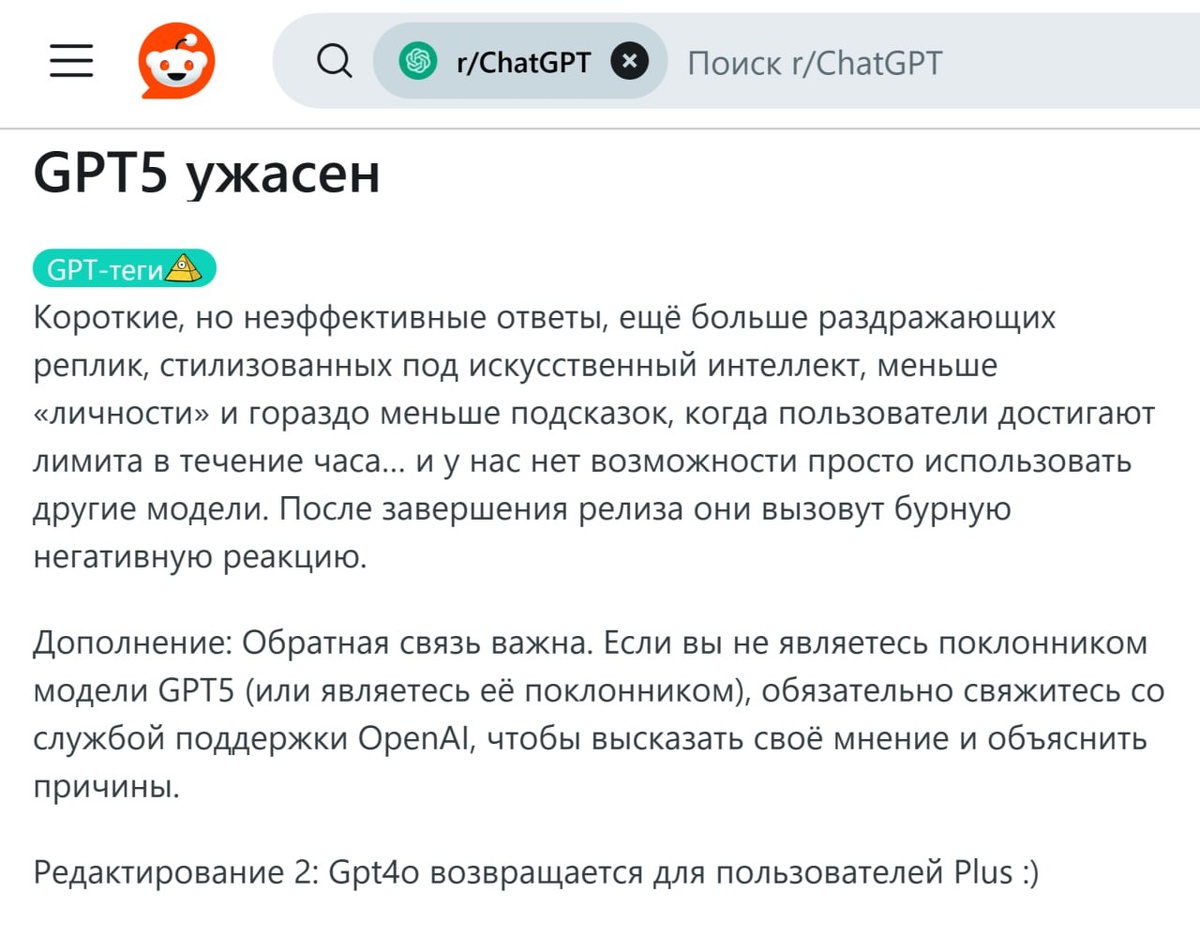Screen dimensions: 1200x938
Task: Select the magnifying glass search icon
Action: 335,60
